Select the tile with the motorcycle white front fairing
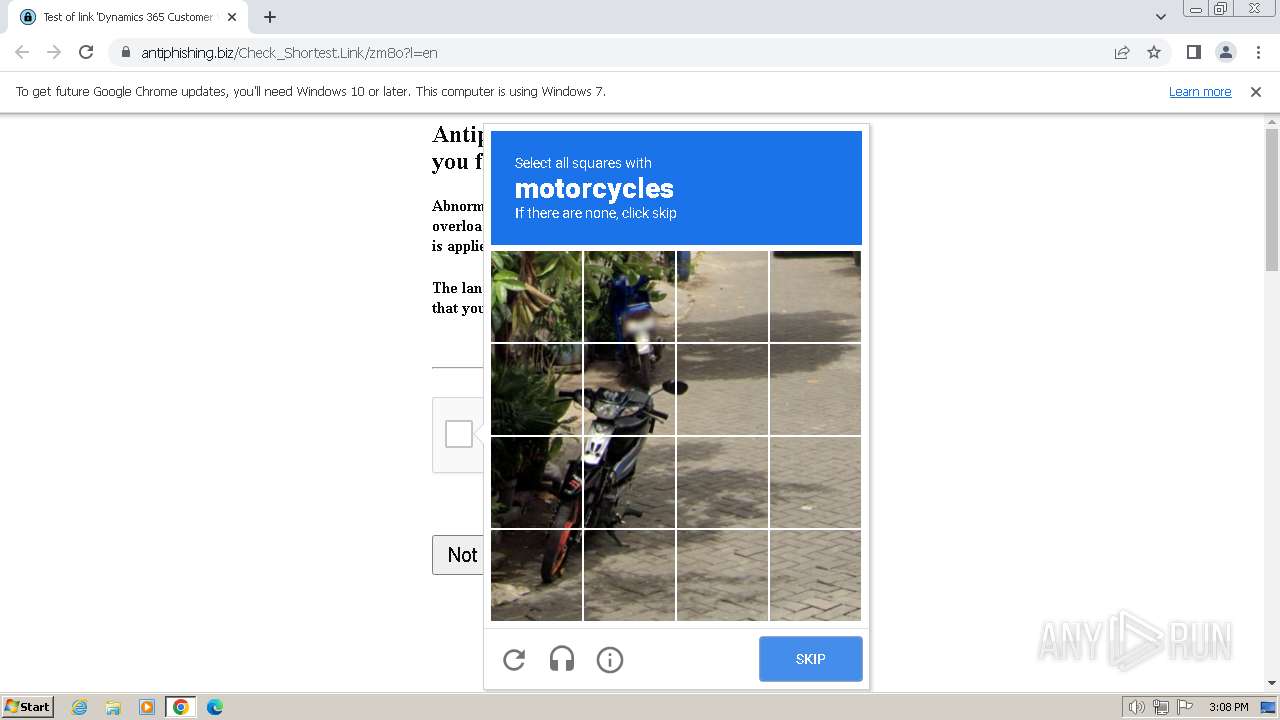The image size is (1280, 720). pos(630,482)
